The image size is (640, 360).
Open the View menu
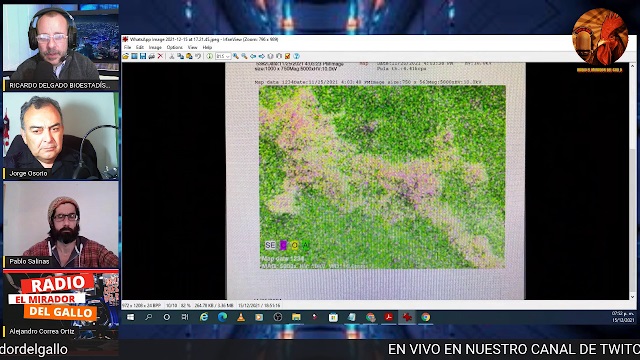click(x=192, y=47)
